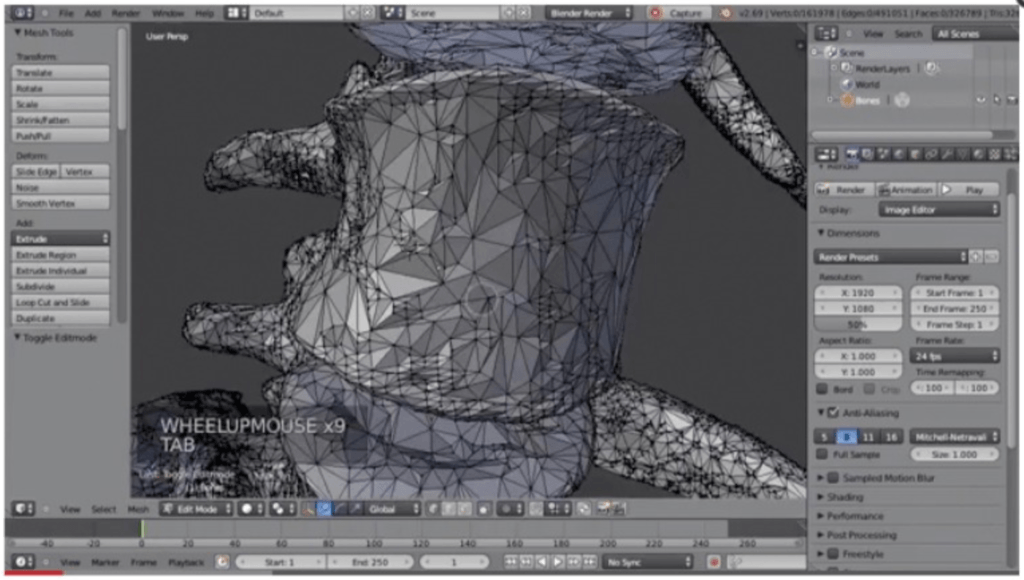Click the Animation render button
The height and width of the screenshot is (580, 1024).
pyautogui.click(x=905, y=190)
